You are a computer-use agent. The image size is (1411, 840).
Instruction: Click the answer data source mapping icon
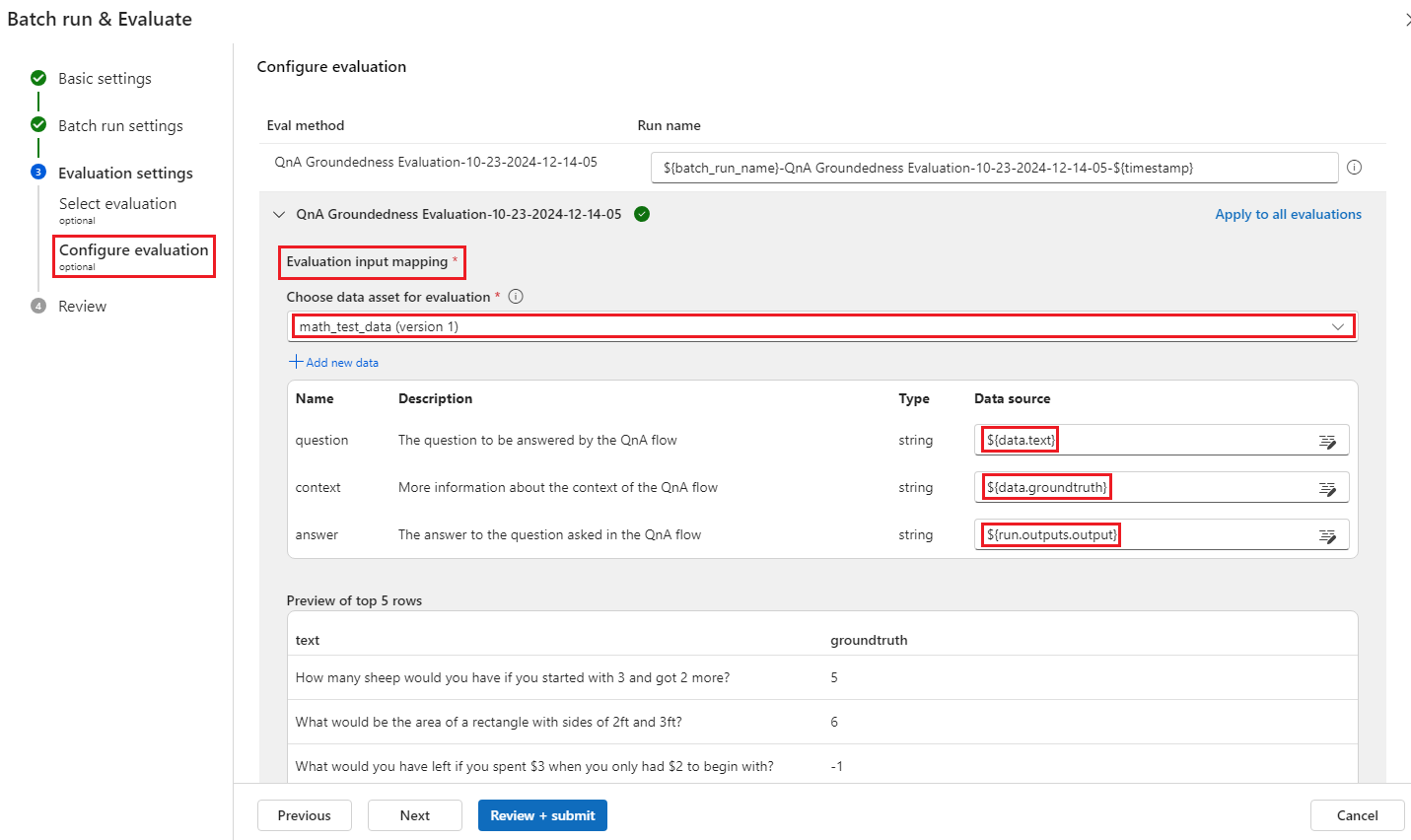click(1327, 535)
